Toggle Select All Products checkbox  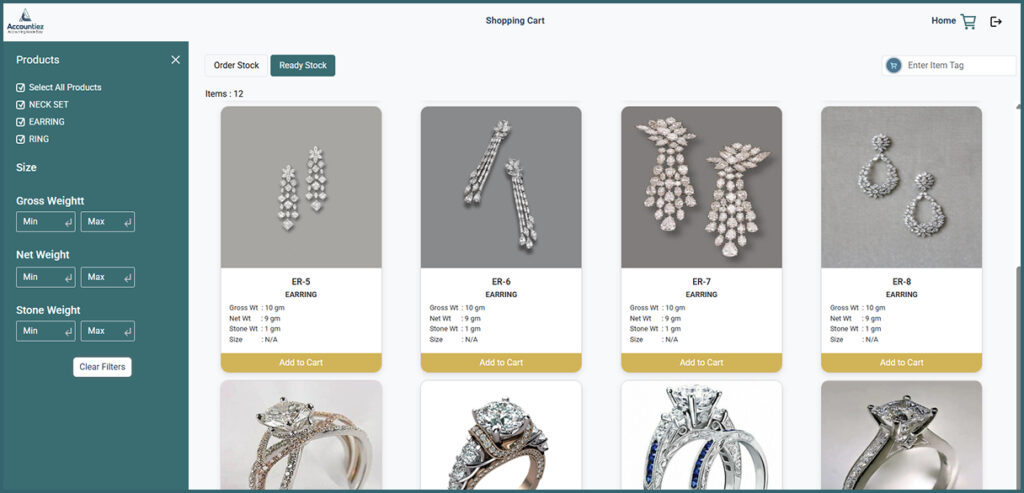tap(20, 87)
